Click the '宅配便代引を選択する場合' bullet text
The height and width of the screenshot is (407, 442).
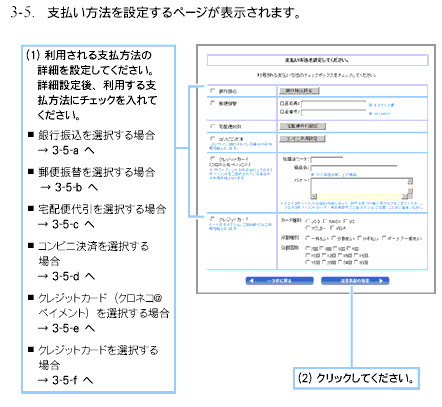(102, 209)
